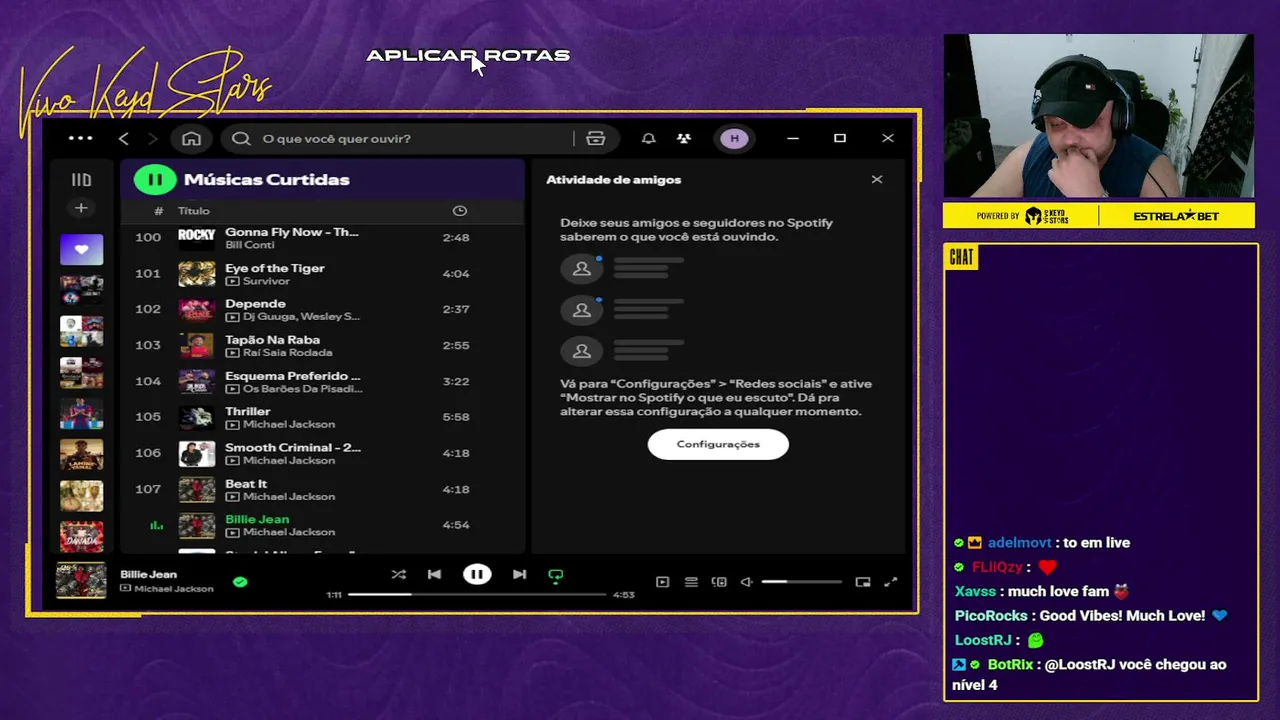Screen dimensions: 1280x720
Task: Go forward with the right arrow
Action: point(152,139)
